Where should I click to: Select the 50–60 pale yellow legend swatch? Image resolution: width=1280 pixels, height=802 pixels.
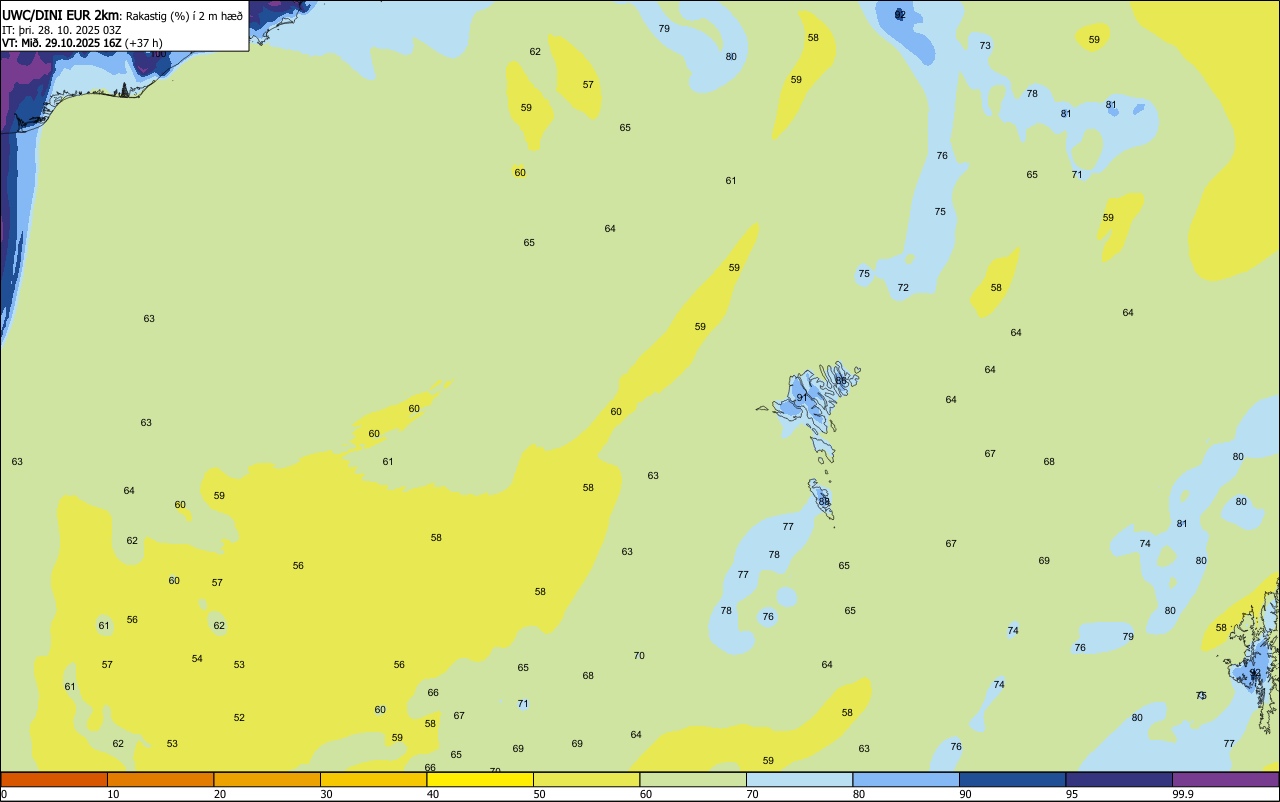(586, 779)
